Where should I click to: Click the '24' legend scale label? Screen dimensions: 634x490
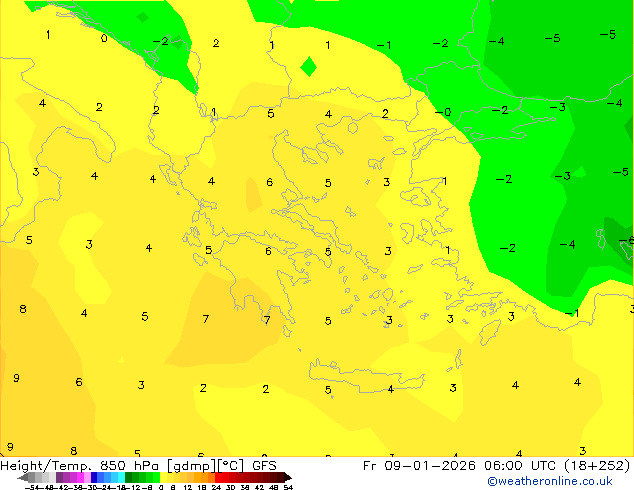coord(216,487)
